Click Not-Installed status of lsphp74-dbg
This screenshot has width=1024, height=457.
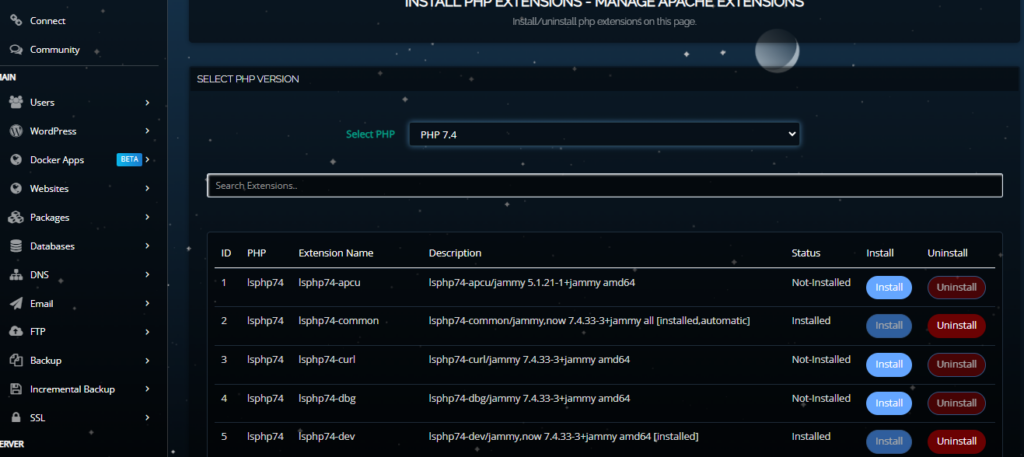coord(821,398)
